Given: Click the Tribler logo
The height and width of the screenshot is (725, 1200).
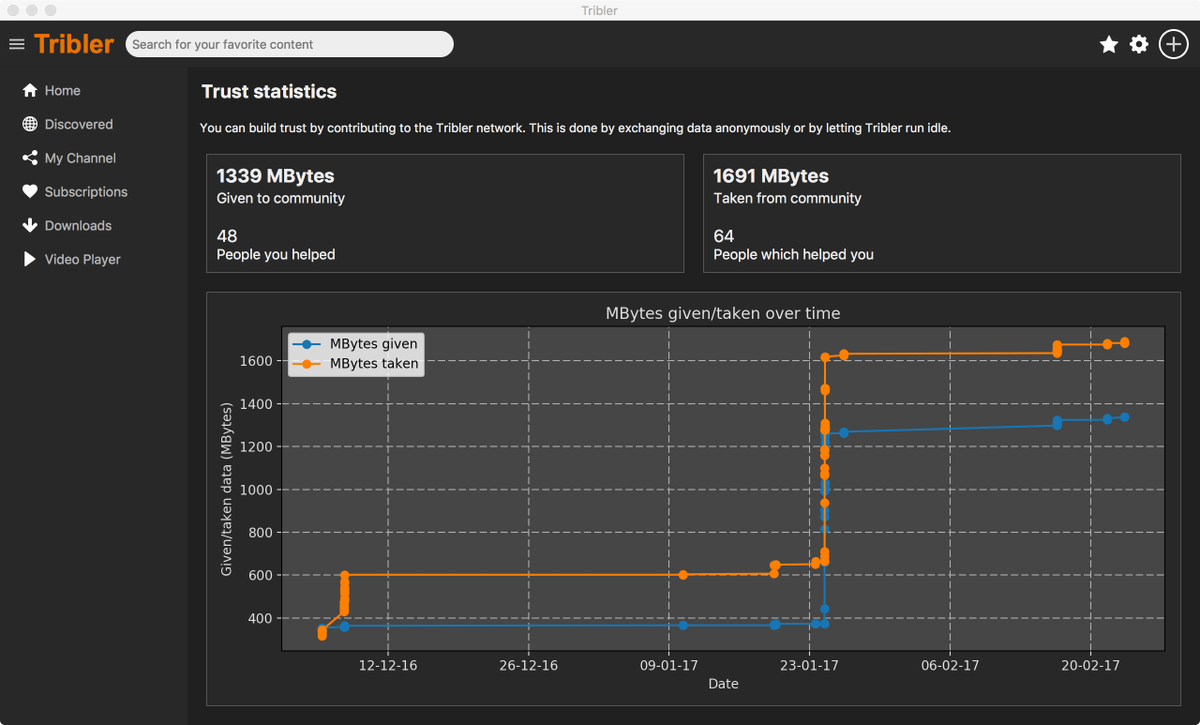Looking at the screenshot, I should click(x=74, y=44).
